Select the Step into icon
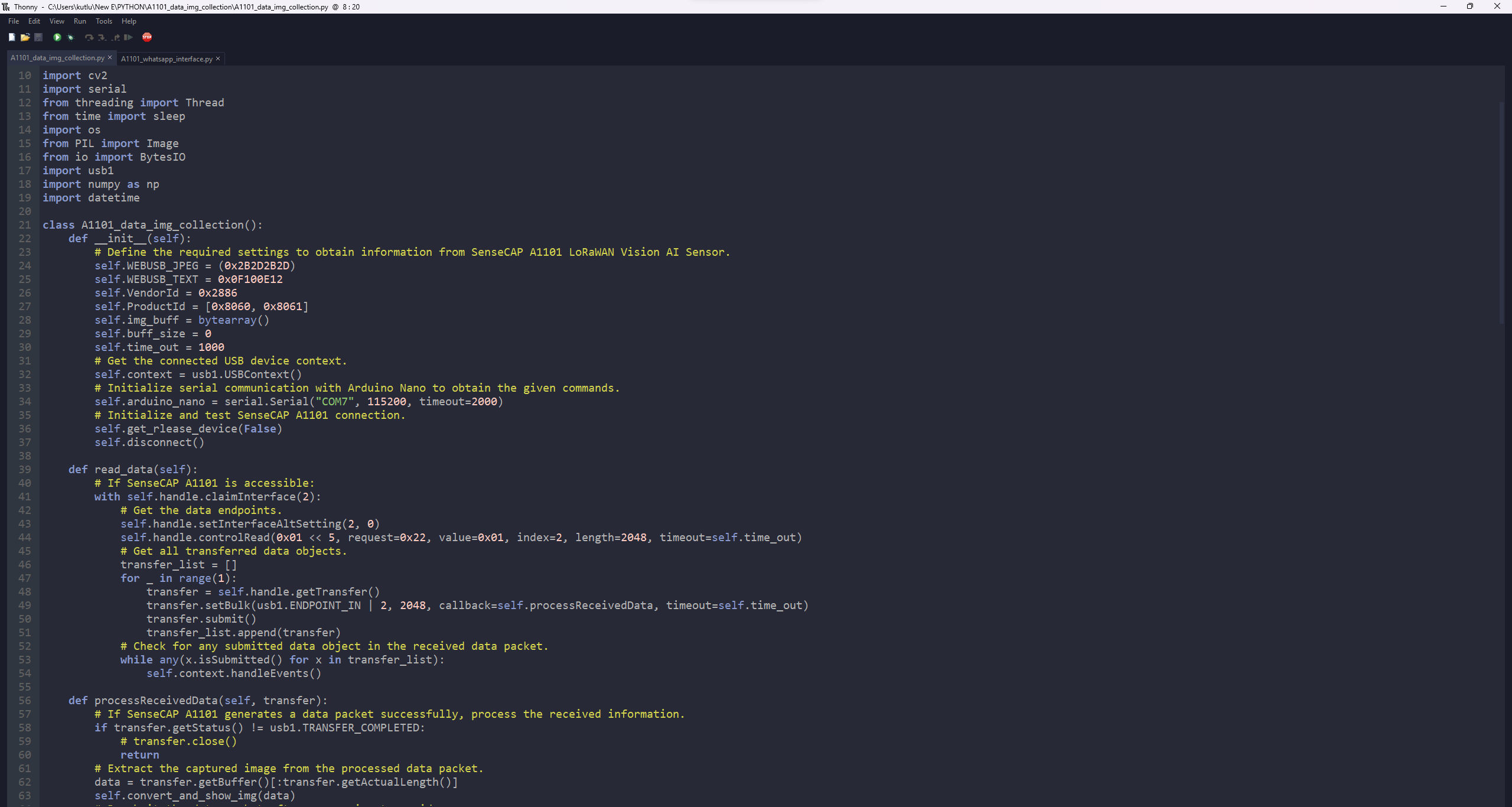The width and height of the screenshot is (1512, 807). click(x=102, y=37)
